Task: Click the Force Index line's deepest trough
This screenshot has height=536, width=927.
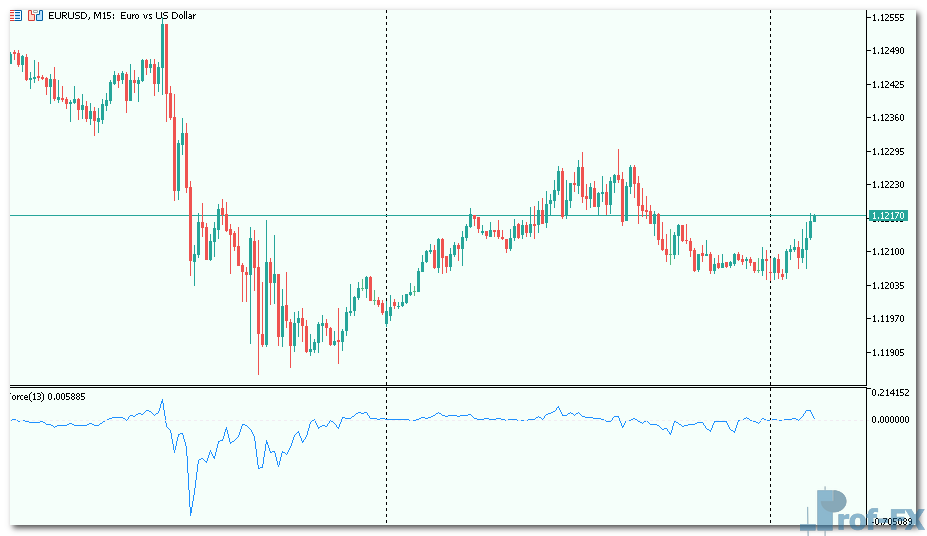Action: click(190, 514)
